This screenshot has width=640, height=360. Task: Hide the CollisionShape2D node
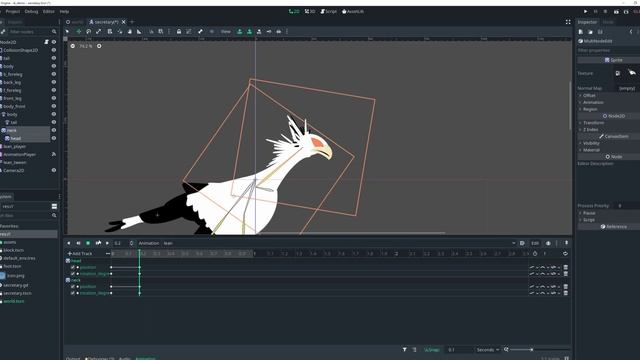coord(53,50)
